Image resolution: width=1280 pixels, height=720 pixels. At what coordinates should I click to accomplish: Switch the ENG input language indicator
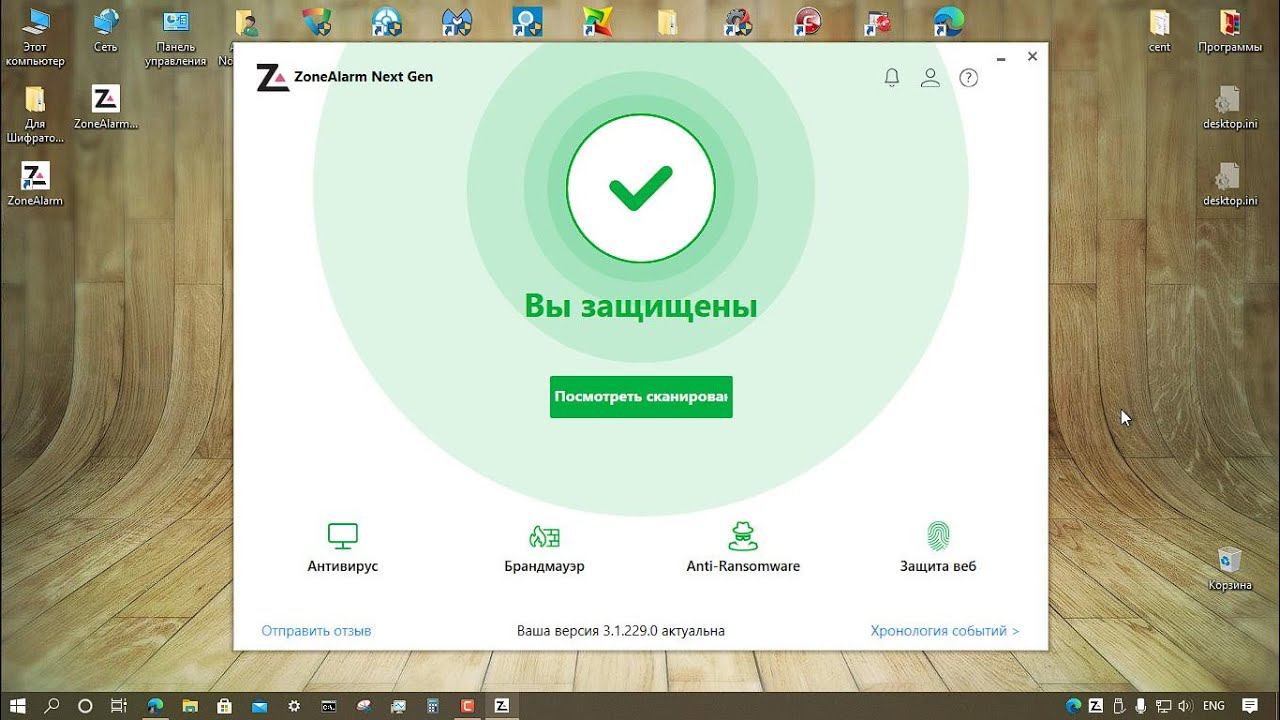(1214, 706)
